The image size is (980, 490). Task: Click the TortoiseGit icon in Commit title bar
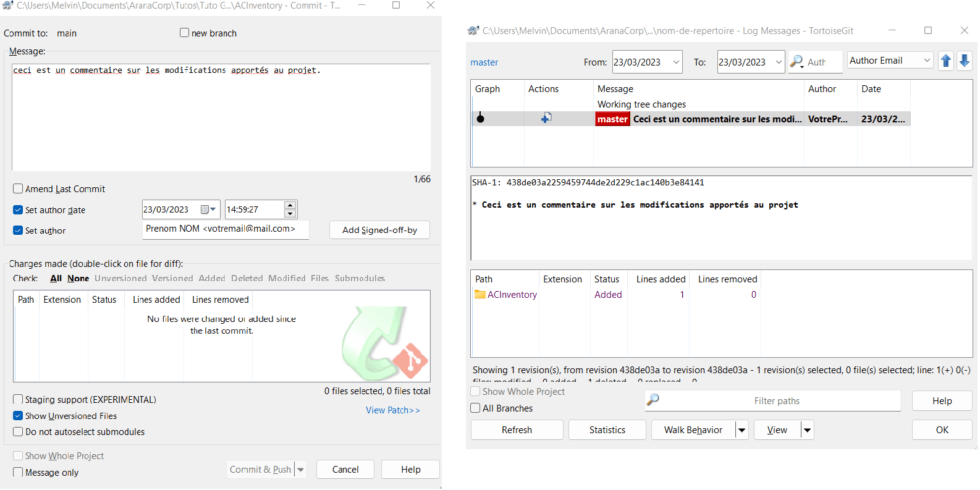click(x=8, y=5)
